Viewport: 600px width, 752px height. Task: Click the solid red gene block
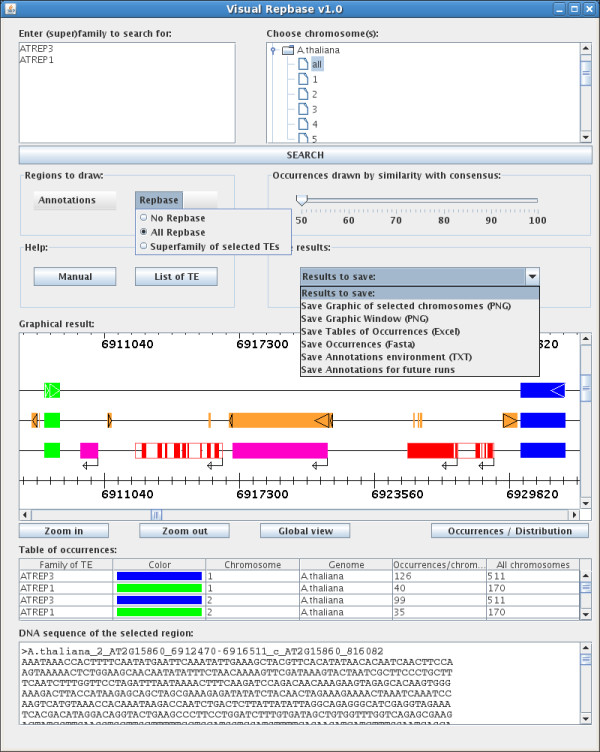tap(432, 450)
